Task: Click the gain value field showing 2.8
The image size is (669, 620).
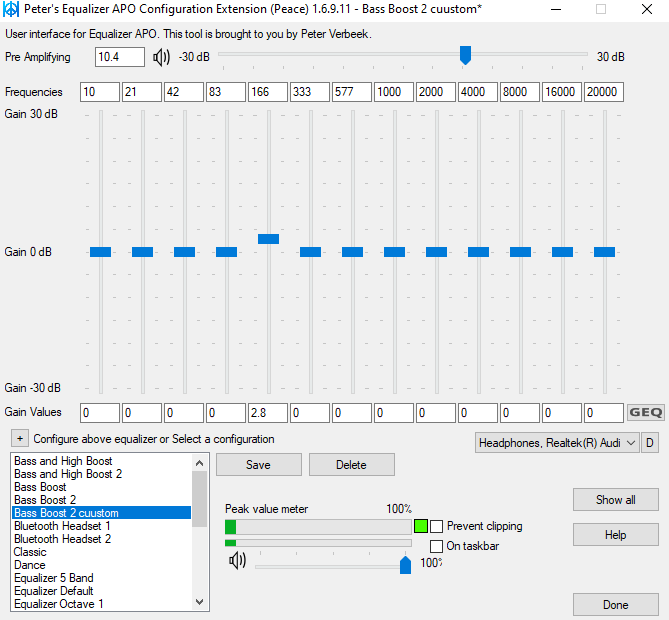Action: click(268, 413)
